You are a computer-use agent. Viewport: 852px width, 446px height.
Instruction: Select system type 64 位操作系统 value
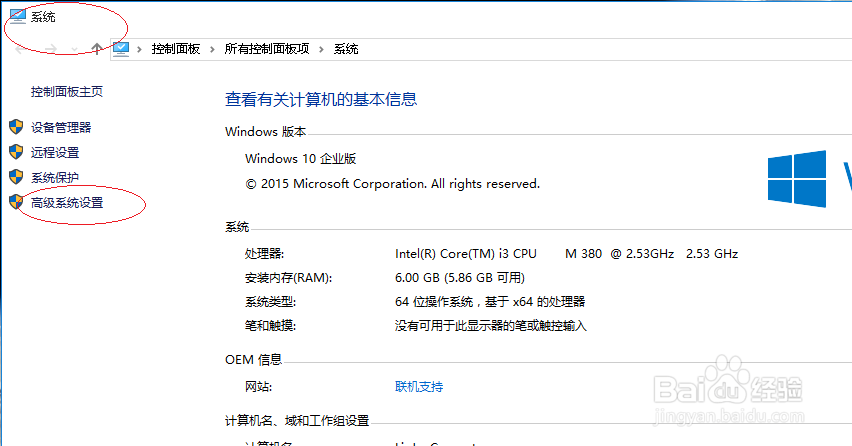point(490,301)
